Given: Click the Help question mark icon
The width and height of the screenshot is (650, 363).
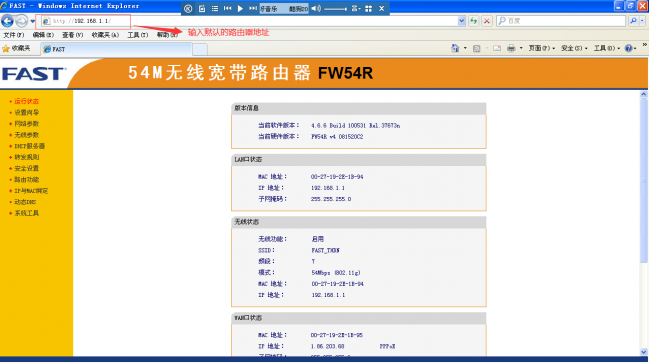Looking at the screenshot, I should point(628,48).
